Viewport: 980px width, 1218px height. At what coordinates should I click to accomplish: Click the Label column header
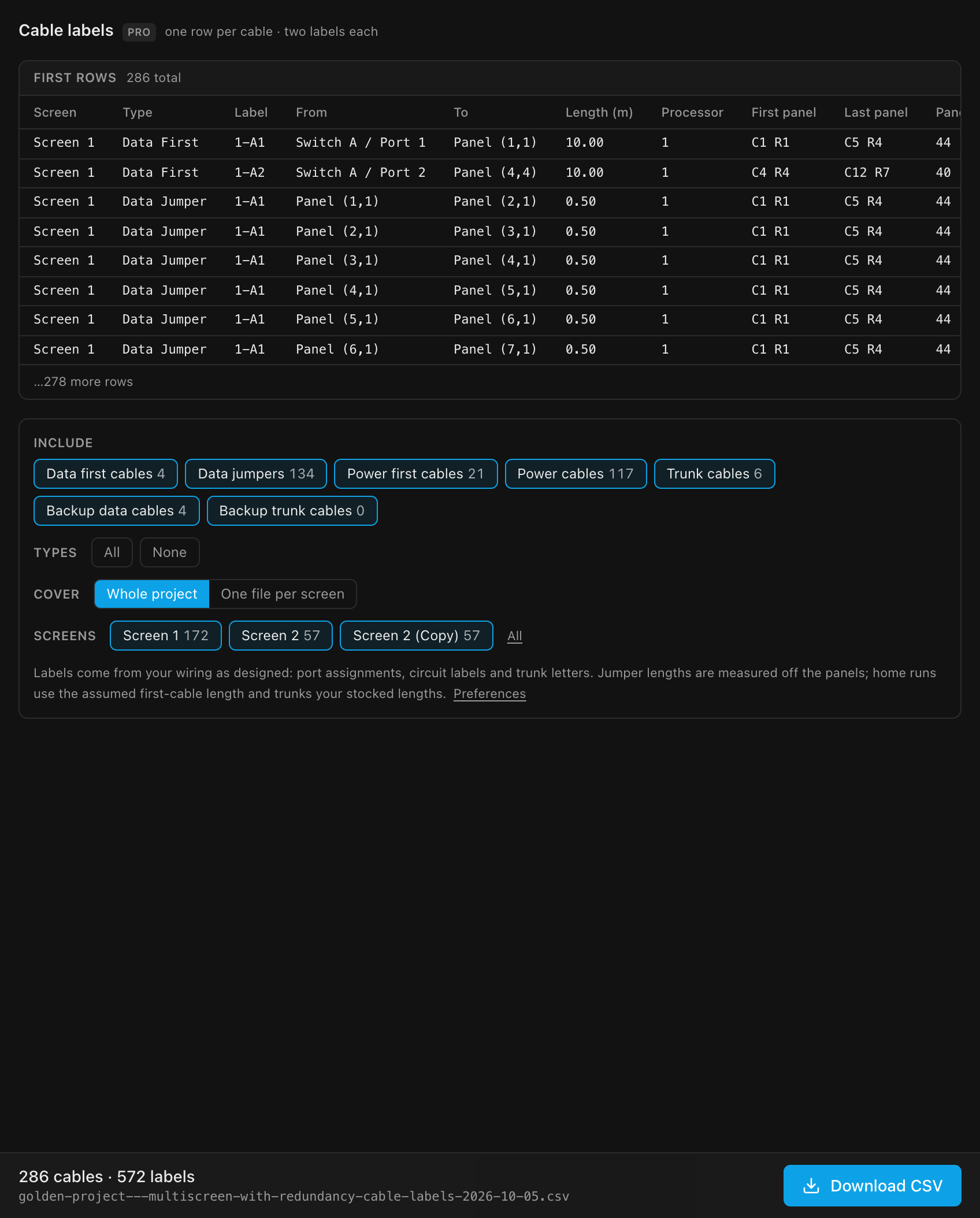pyautogui.click(x=251, y=113)
